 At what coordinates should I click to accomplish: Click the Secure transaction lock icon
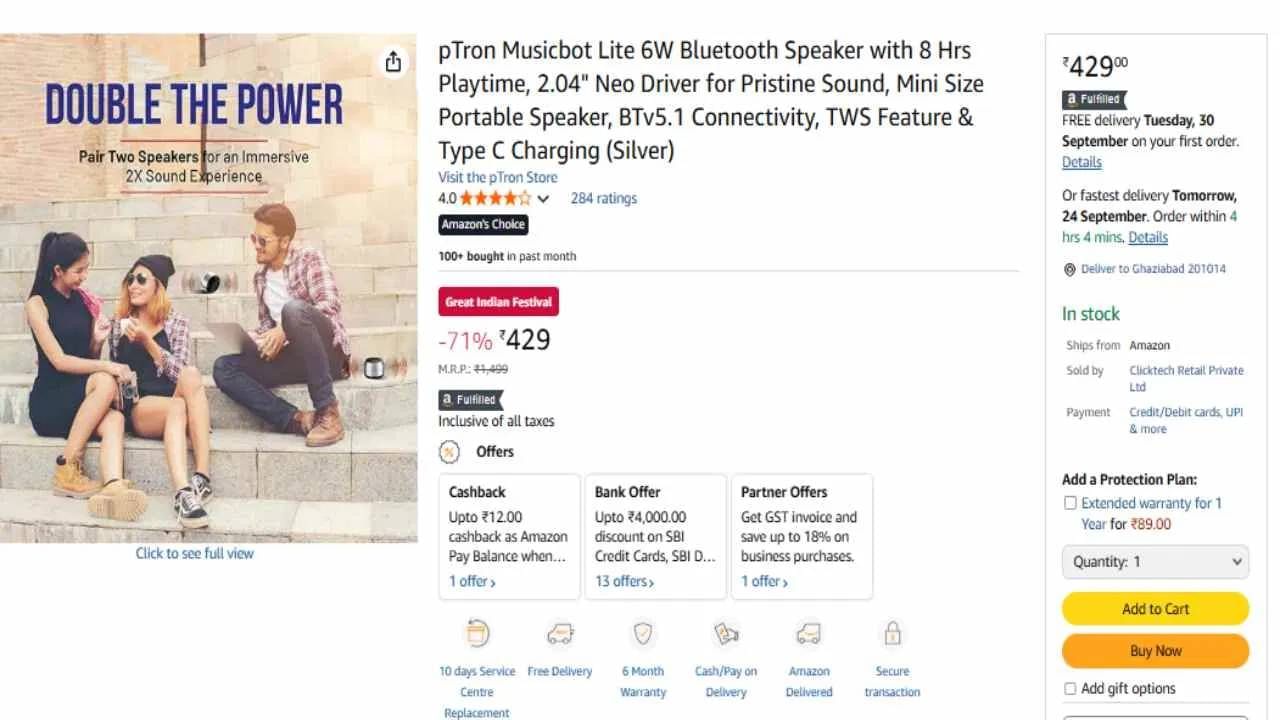(891, 632)
